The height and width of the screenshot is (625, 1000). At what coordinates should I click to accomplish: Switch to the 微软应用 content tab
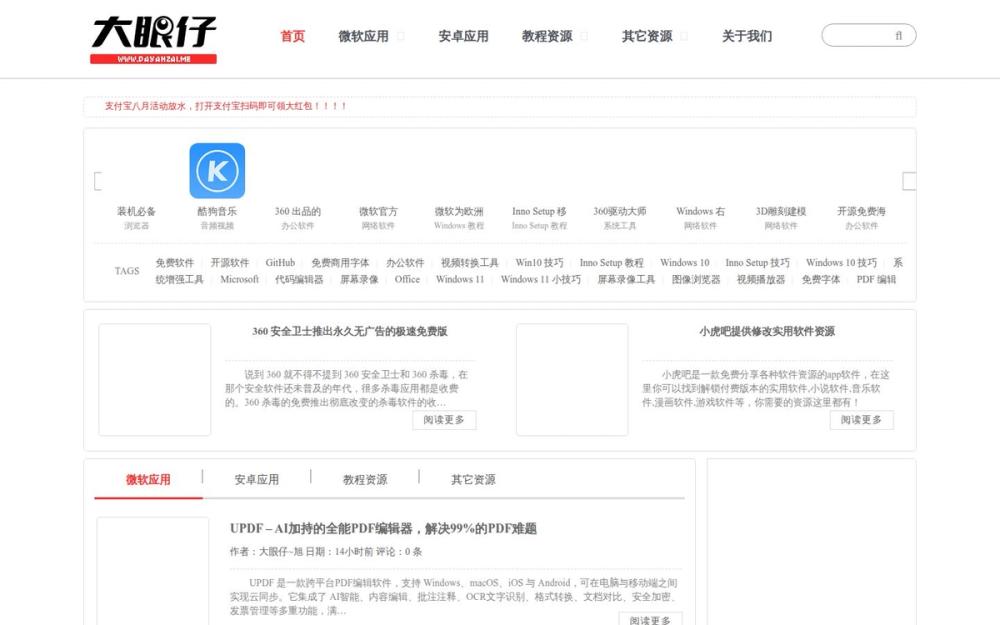tap(148, 480)
